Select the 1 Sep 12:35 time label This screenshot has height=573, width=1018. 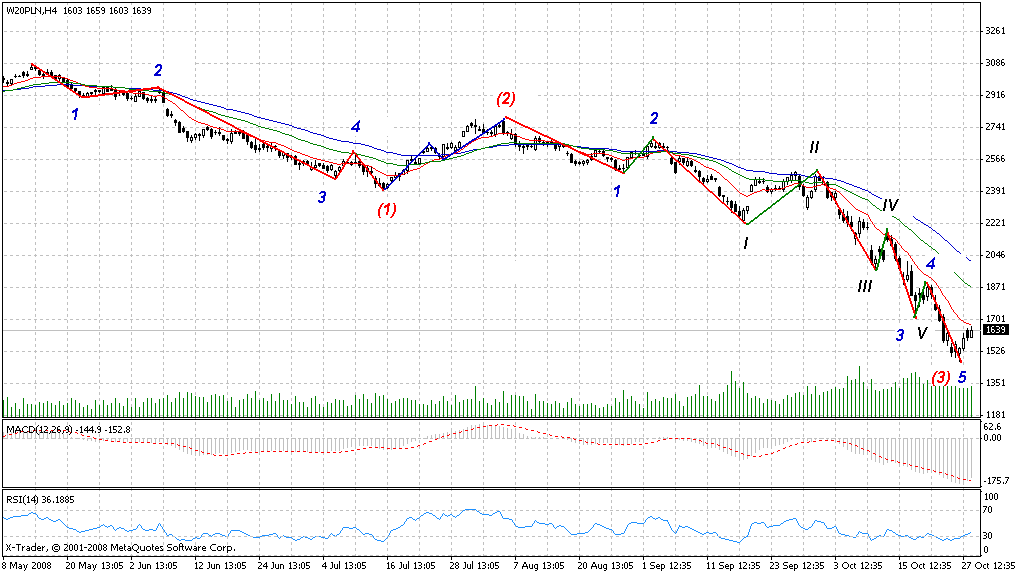(x=668, y=565)
